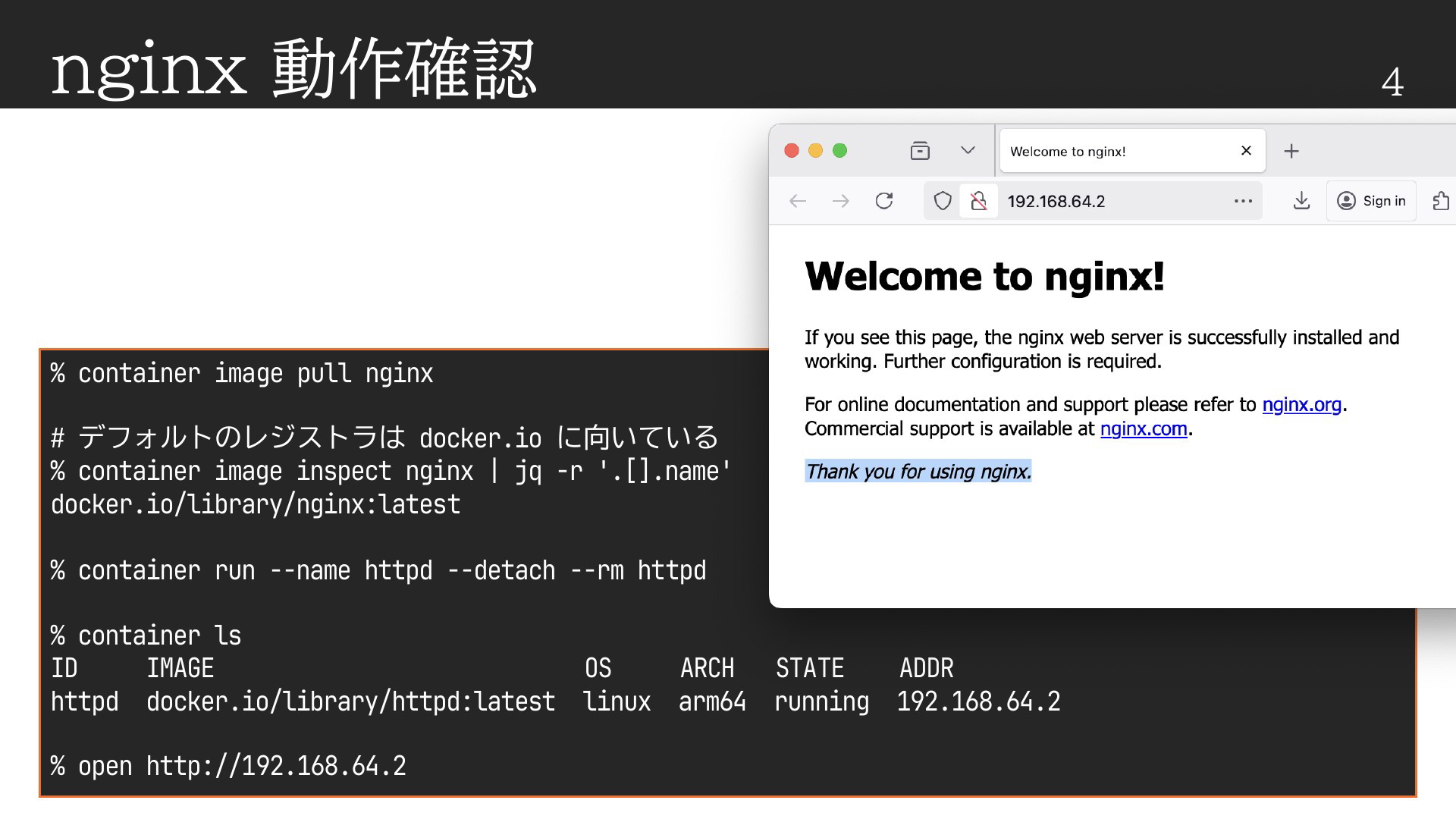Screen dimensions: 1456x819
Task: Click the '192.168.64.2' address cell in terminal
Action: (978, 701)
